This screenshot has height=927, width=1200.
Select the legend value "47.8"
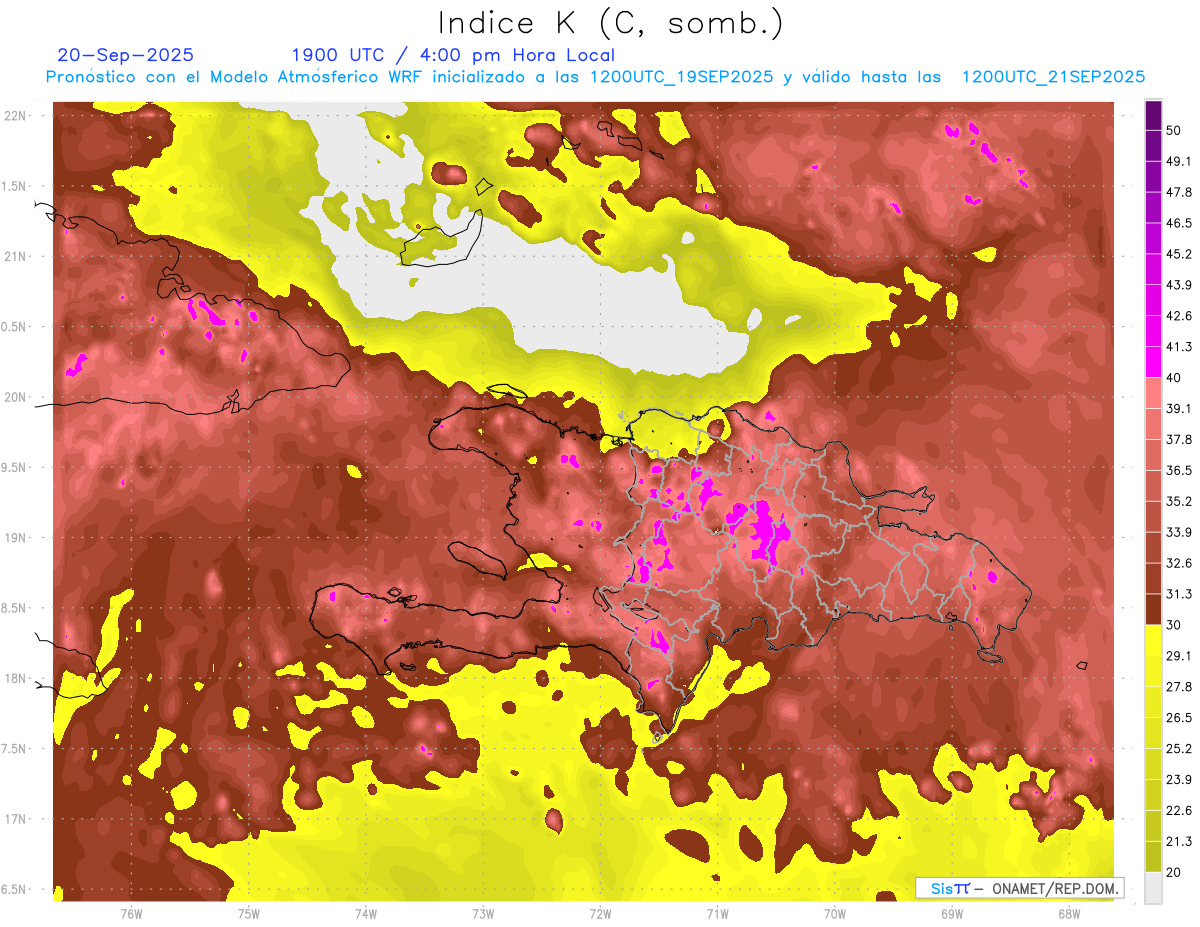[1178, 193]
